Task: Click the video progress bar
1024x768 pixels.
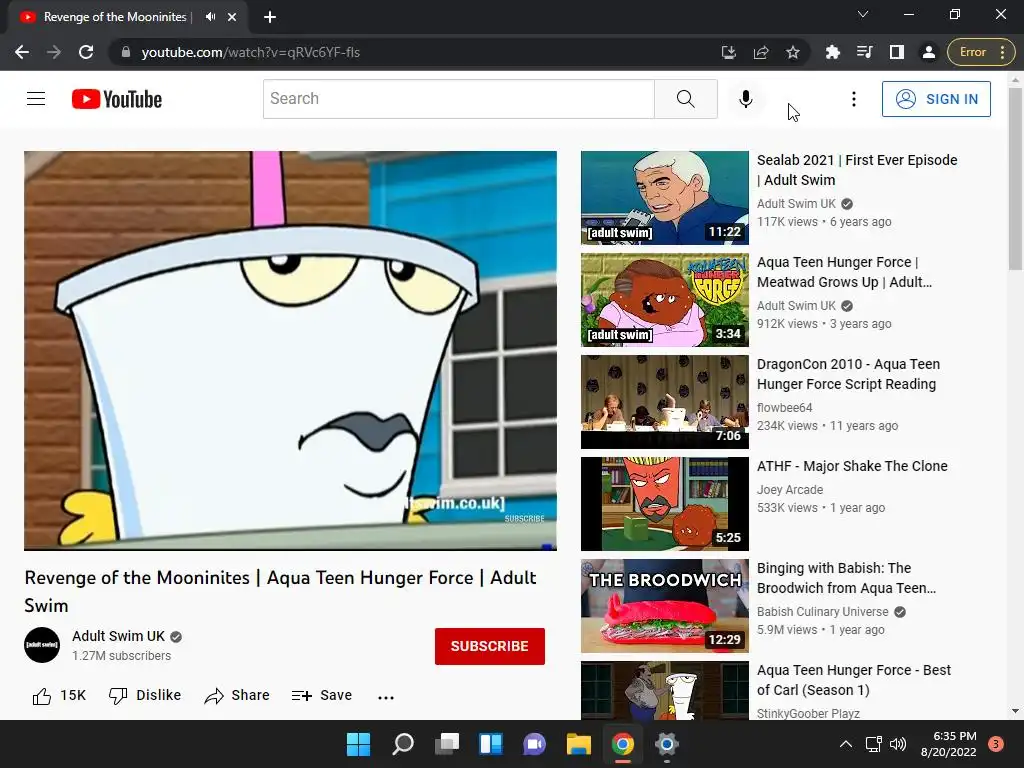Action: coord(291,549)
